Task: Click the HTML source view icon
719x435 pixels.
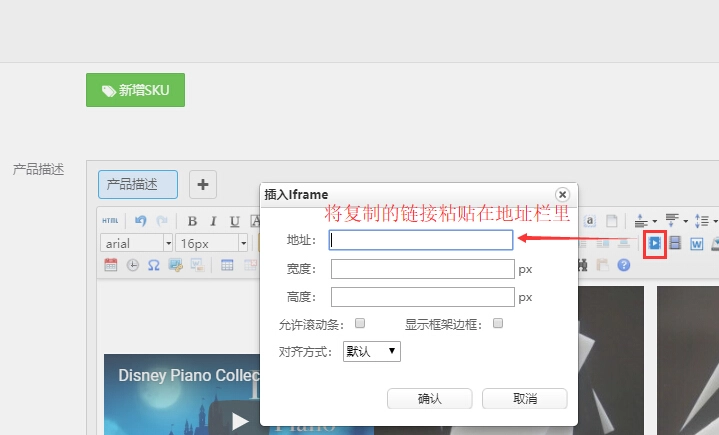Action: (110, 221)
